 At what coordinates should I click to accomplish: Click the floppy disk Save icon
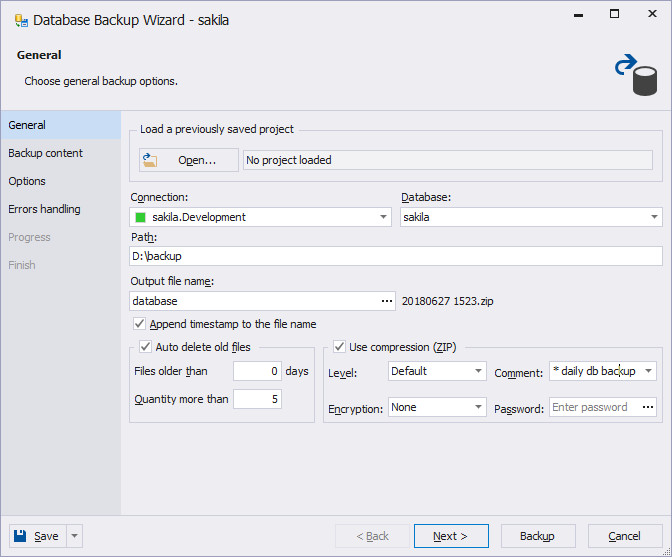click(x=20, y=536)
